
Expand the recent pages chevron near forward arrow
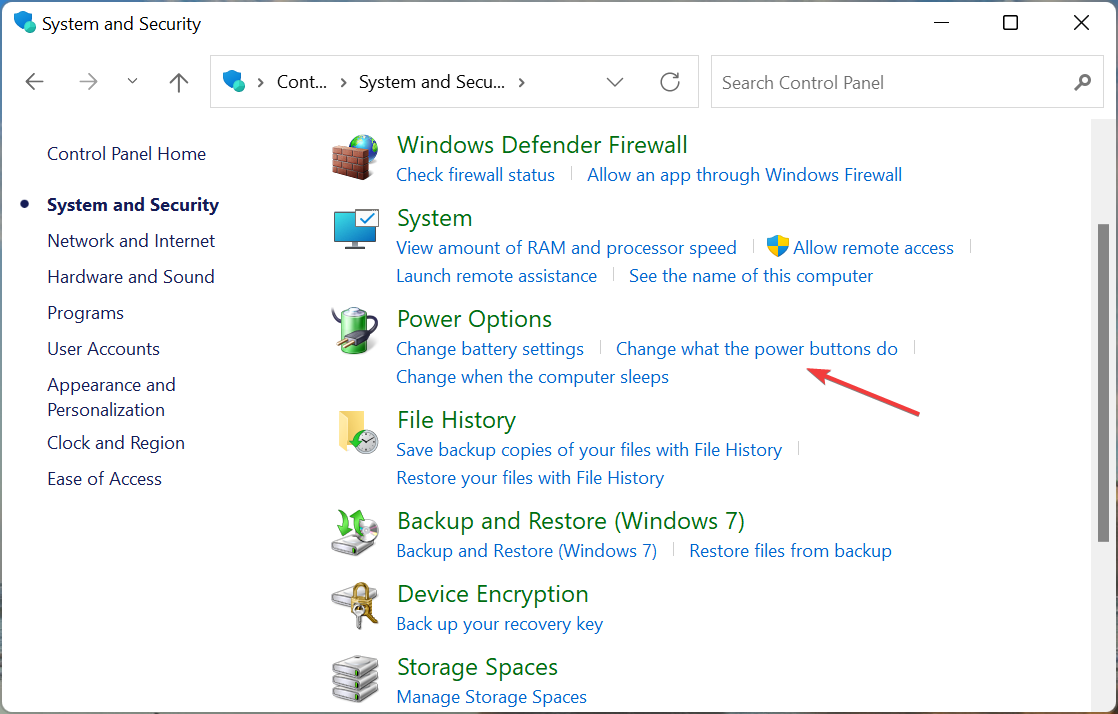132,82
